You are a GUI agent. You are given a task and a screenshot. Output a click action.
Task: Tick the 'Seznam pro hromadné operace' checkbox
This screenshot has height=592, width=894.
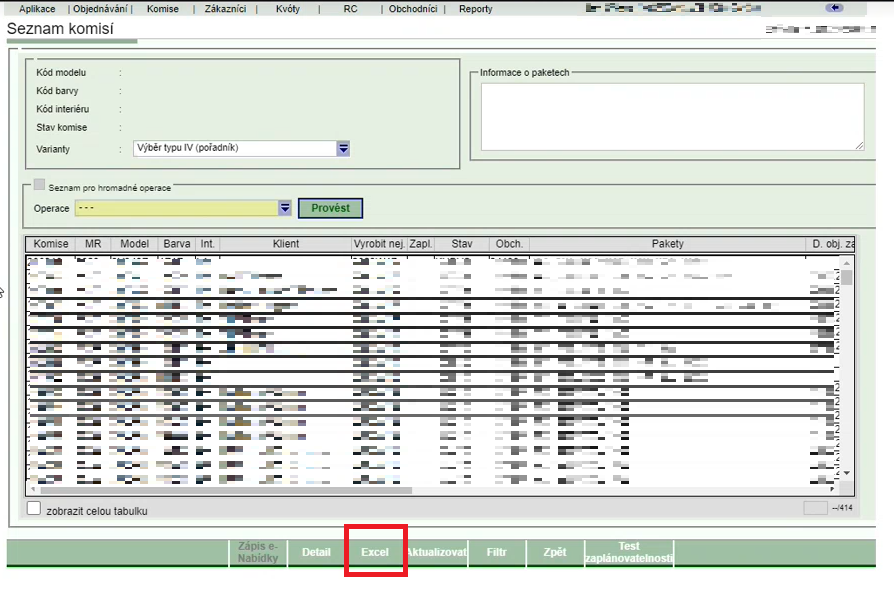[39, 185]
